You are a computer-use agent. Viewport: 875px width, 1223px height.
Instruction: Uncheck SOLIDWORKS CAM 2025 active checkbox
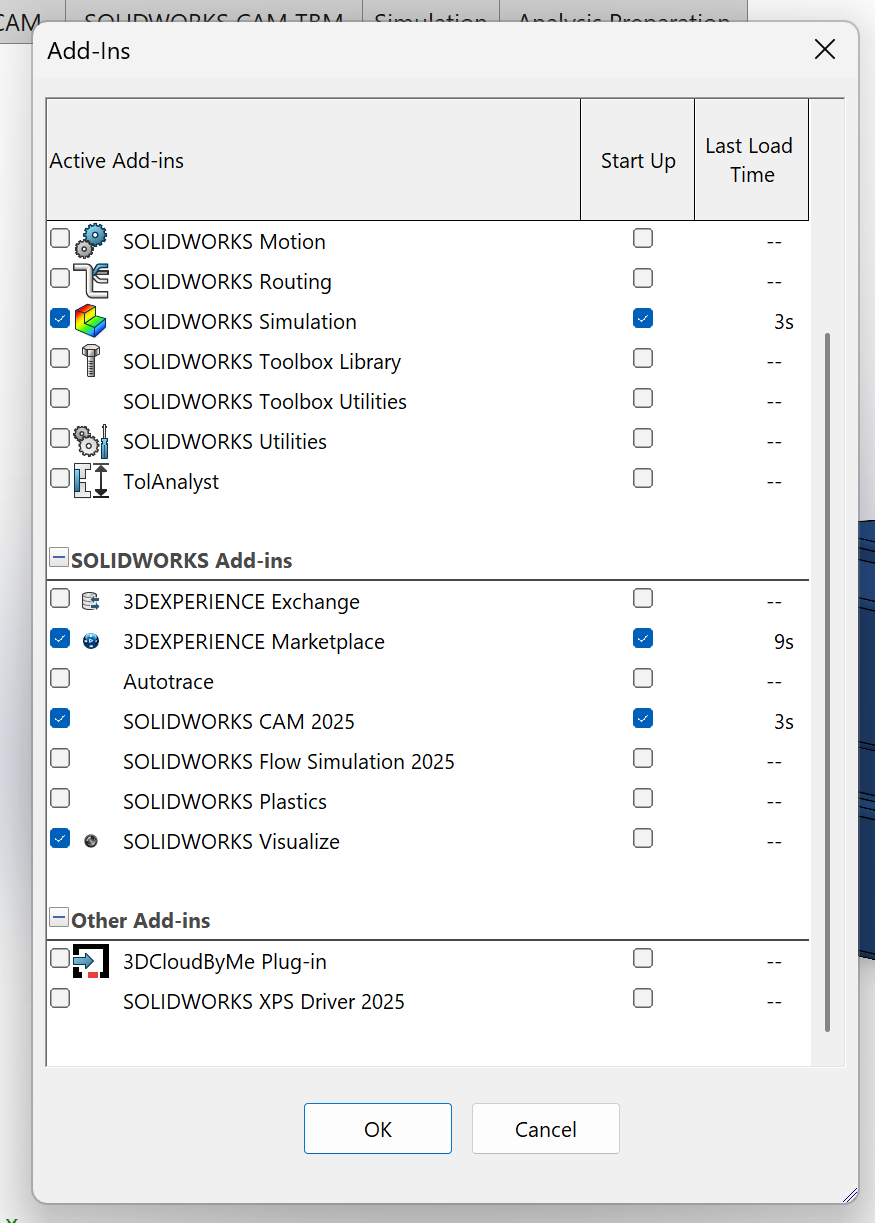coord(60,718)
